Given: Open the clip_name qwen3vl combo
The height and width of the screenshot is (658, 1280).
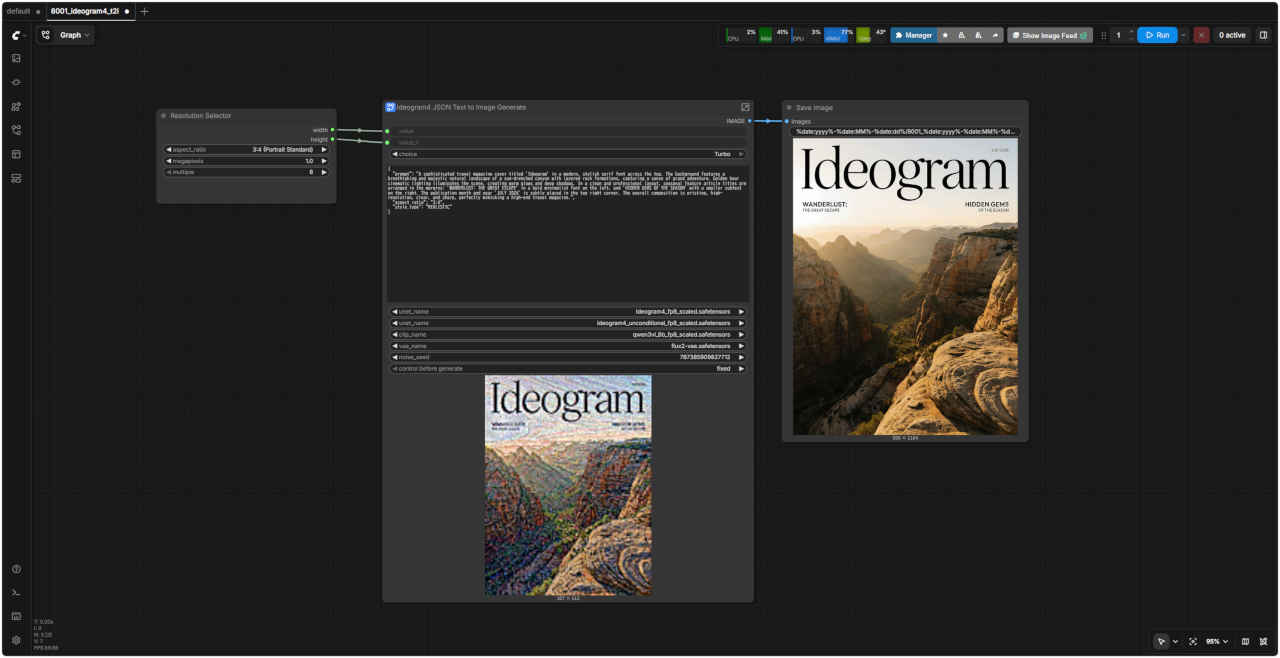Looking at the screenshot, I should (568, 334).
